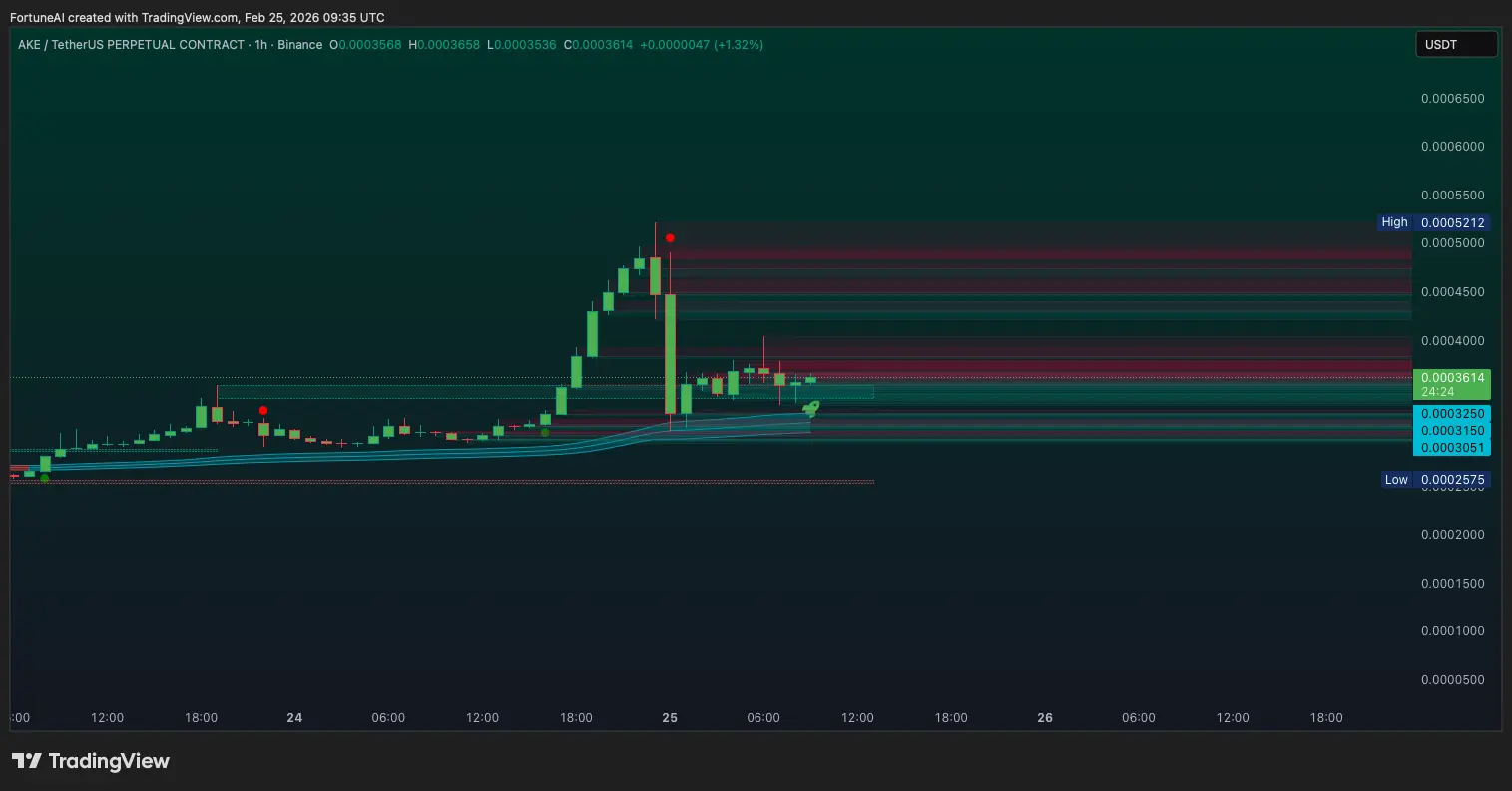This screenshot has width=1512, height=791.
Task: Click the green 0.0003614 current price tag
Action: pos(1453,378)
